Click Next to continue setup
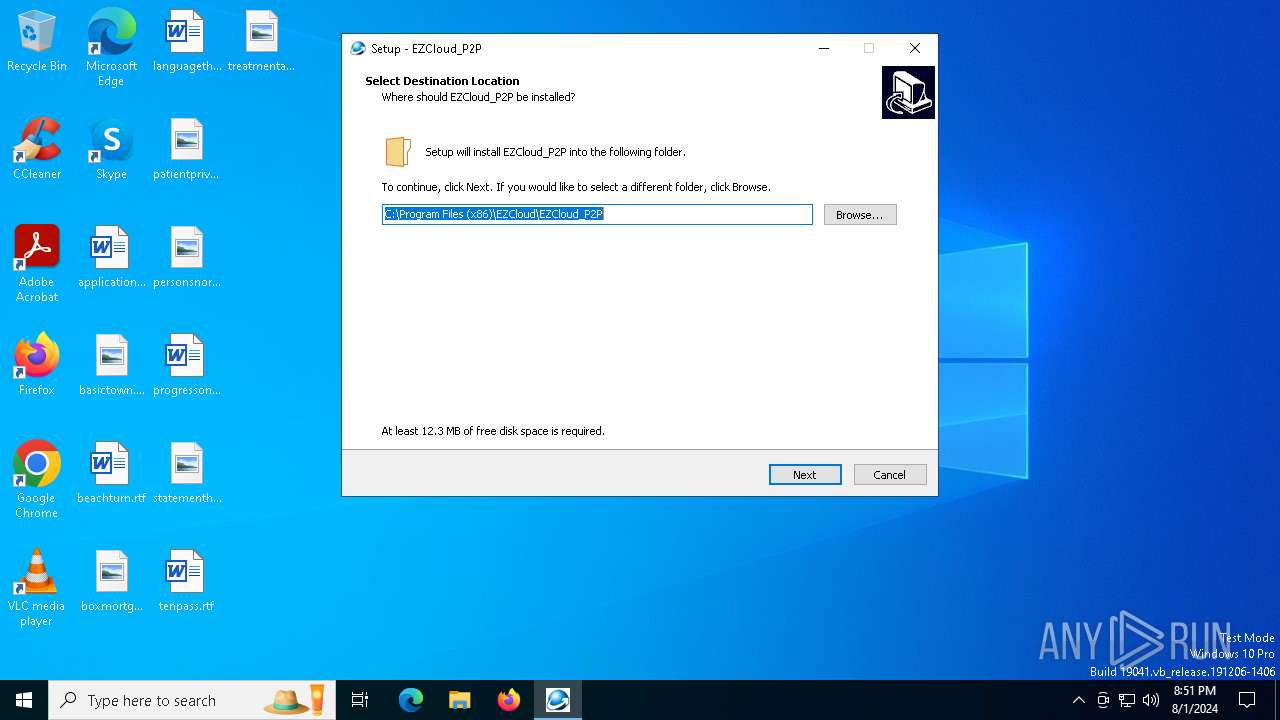Screen dimensions: 1280x720 pyautogui.click(x=805, y=474)
